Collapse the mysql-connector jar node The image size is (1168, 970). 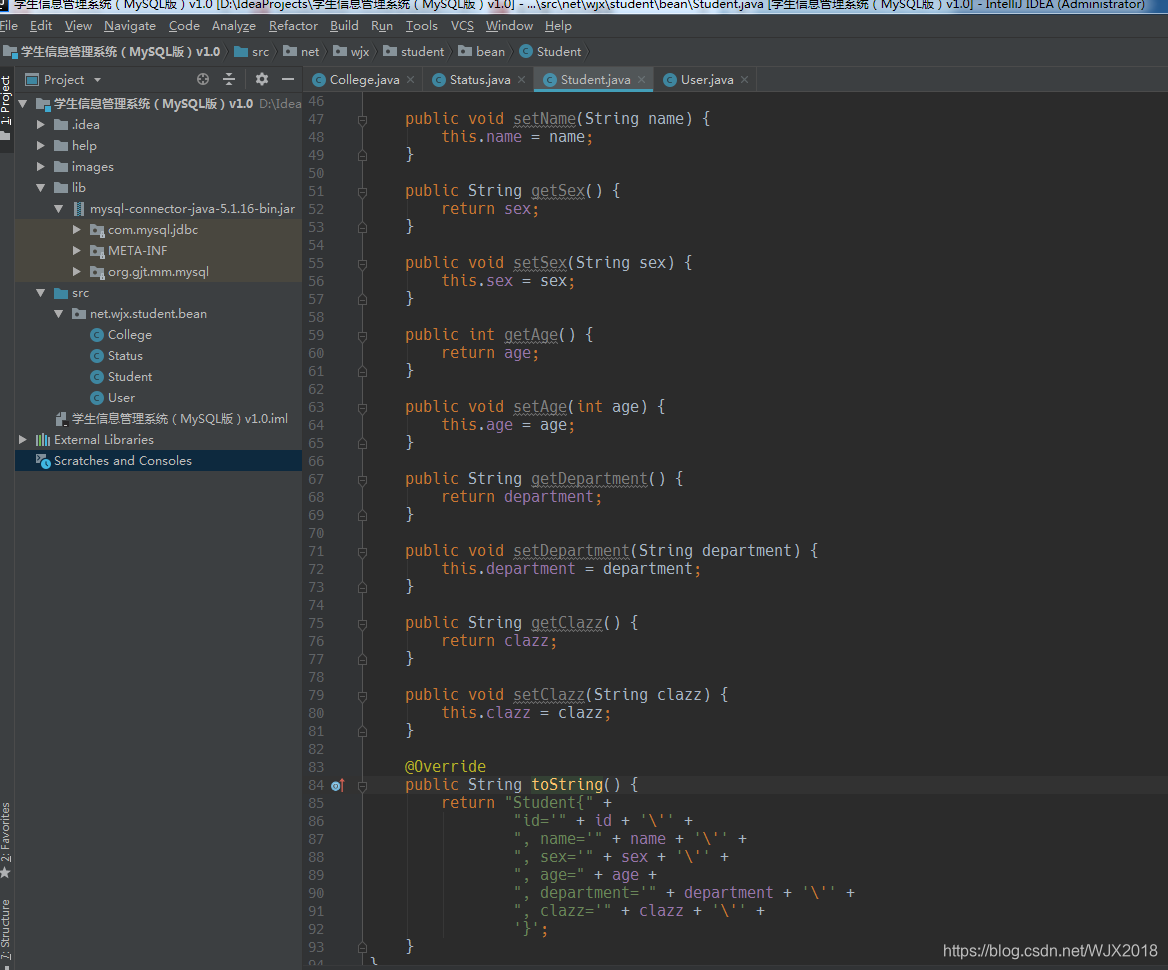pyautogui.click(x=59, y=209)
